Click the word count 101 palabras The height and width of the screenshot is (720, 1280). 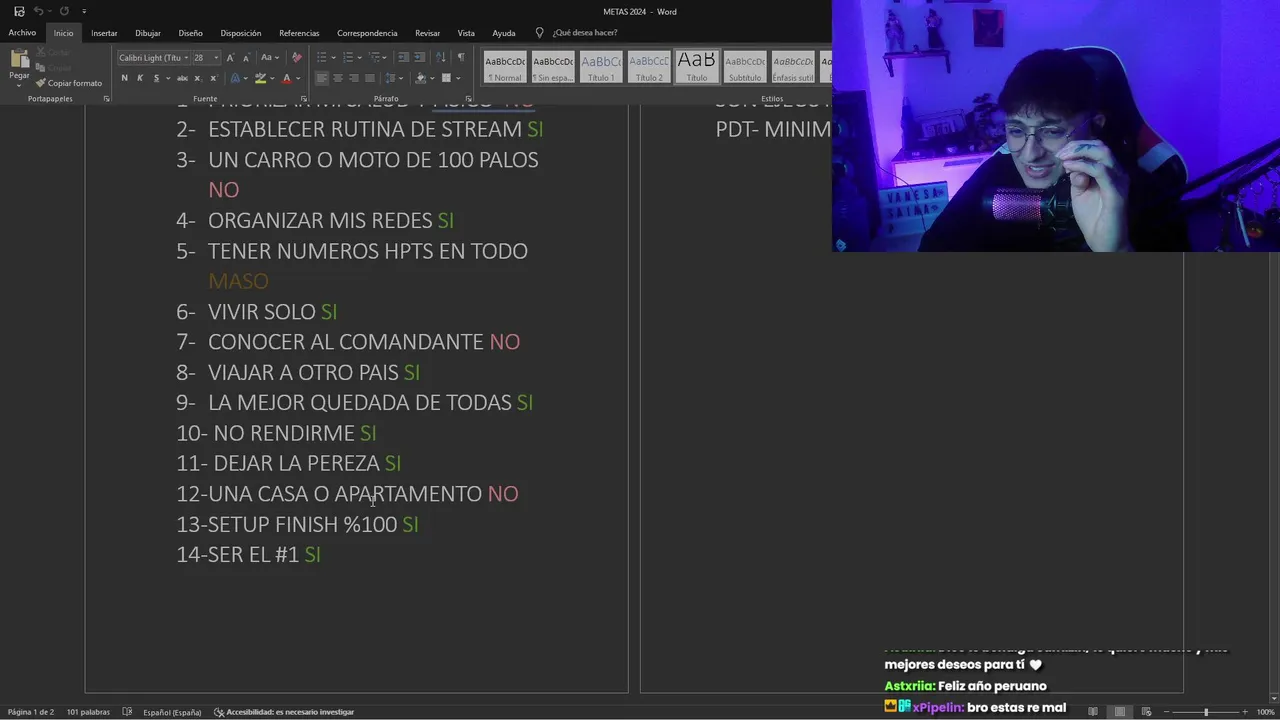[88, 712]
